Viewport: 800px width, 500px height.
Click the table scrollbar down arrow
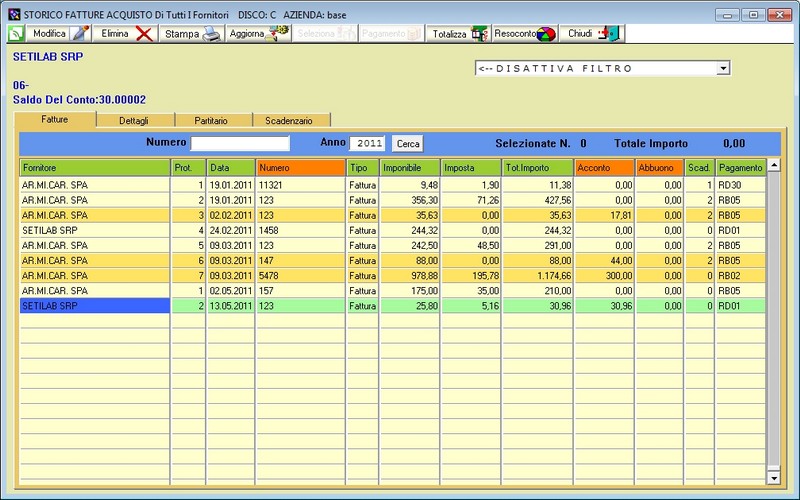pyautogui.click(x=774, y=478)
